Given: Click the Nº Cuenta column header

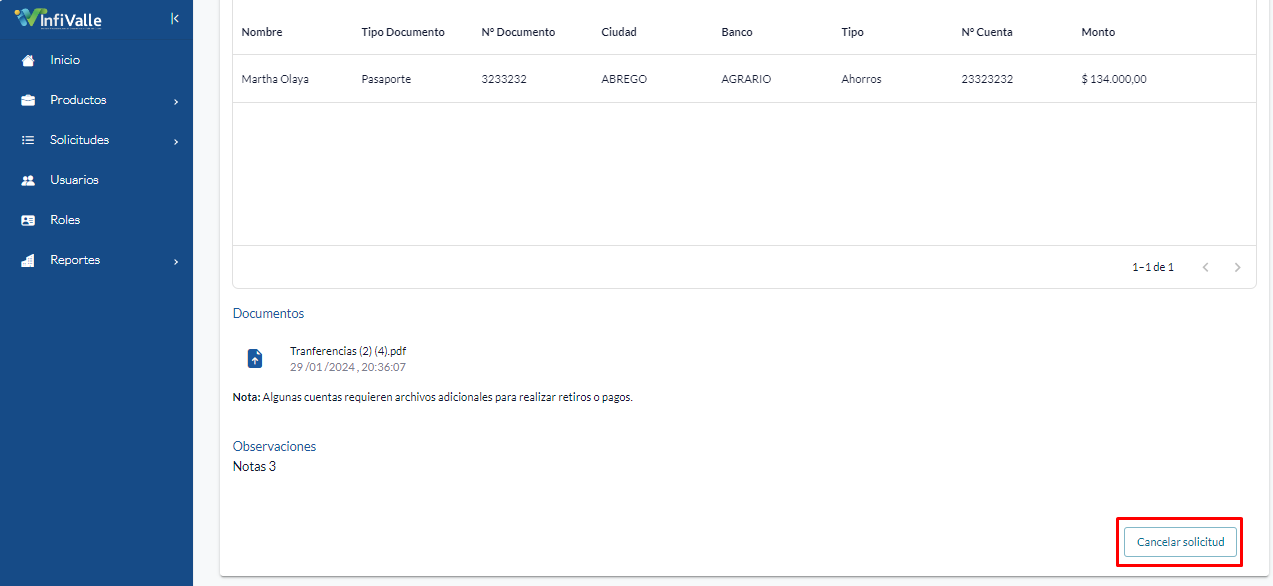Looking at the screenshot, I should point(987,32).
